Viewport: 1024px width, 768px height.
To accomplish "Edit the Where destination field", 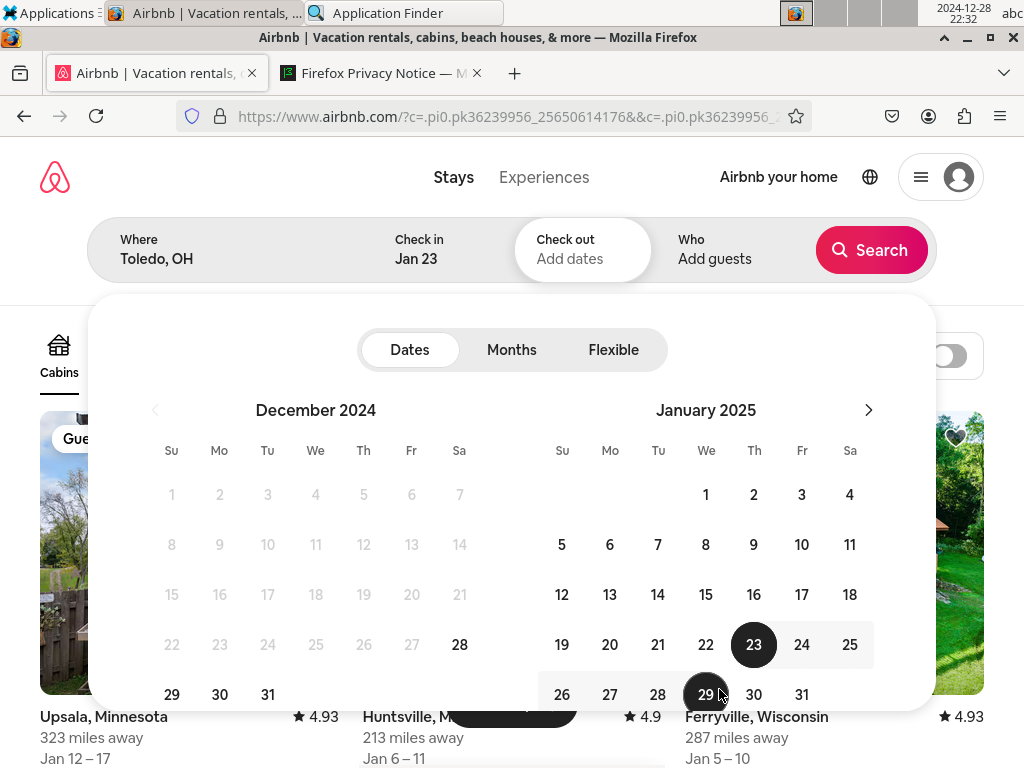I will click(x=232, y=250).
